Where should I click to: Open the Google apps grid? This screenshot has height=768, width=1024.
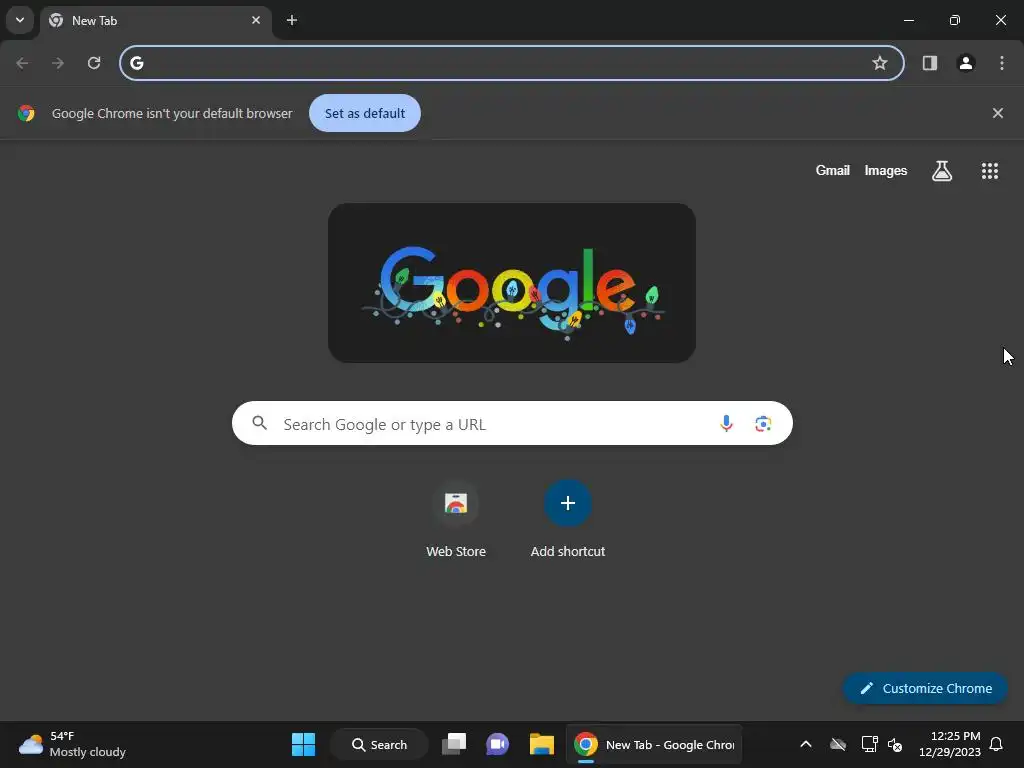[990, 171]
